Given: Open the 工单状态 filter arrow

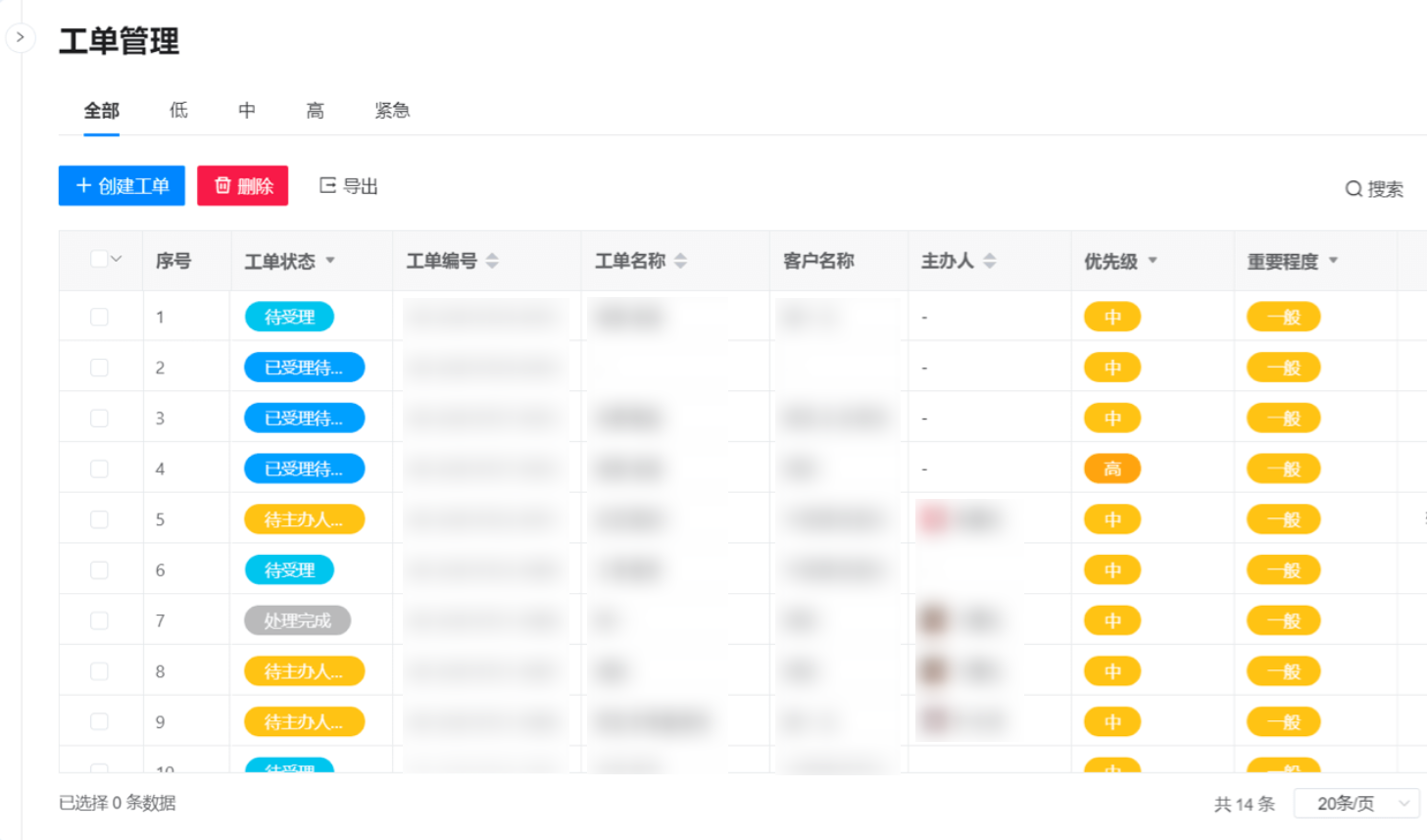Looking at the screenshot, I should 330,261.
